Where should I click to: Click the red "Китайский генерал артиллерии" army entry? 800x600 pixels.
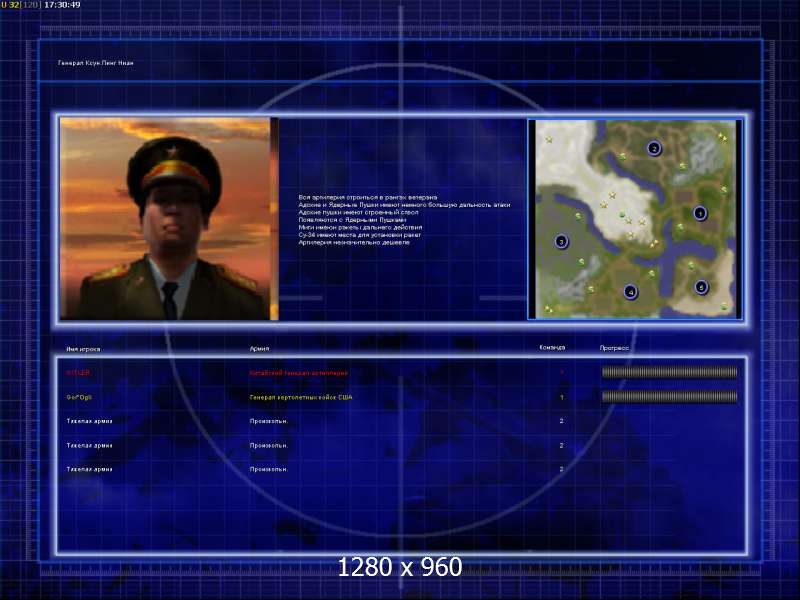pos(299,373)
